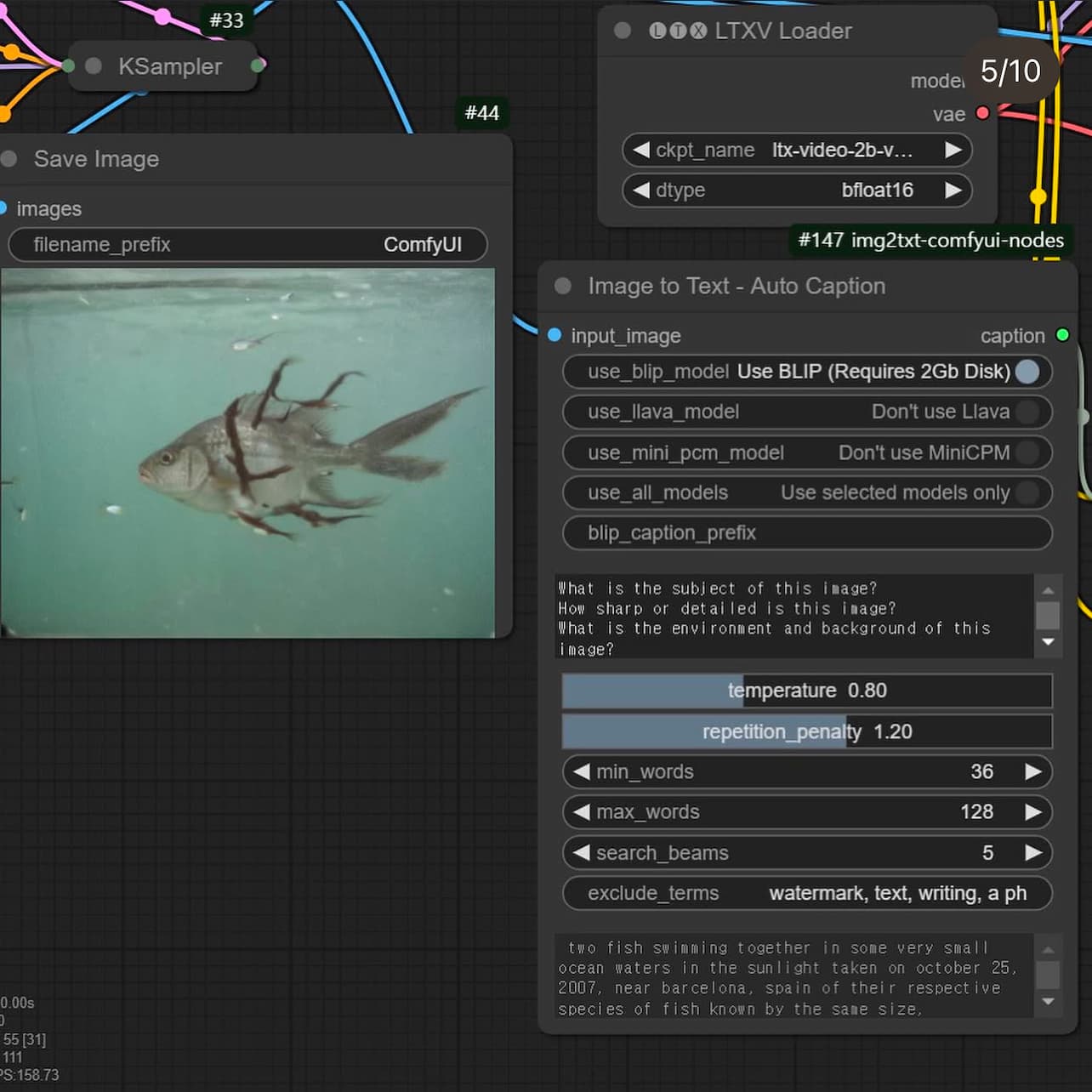Click the red vae output connector
The width and height of the screenshot is (1092, 1092).
click(x=982, y=113)
